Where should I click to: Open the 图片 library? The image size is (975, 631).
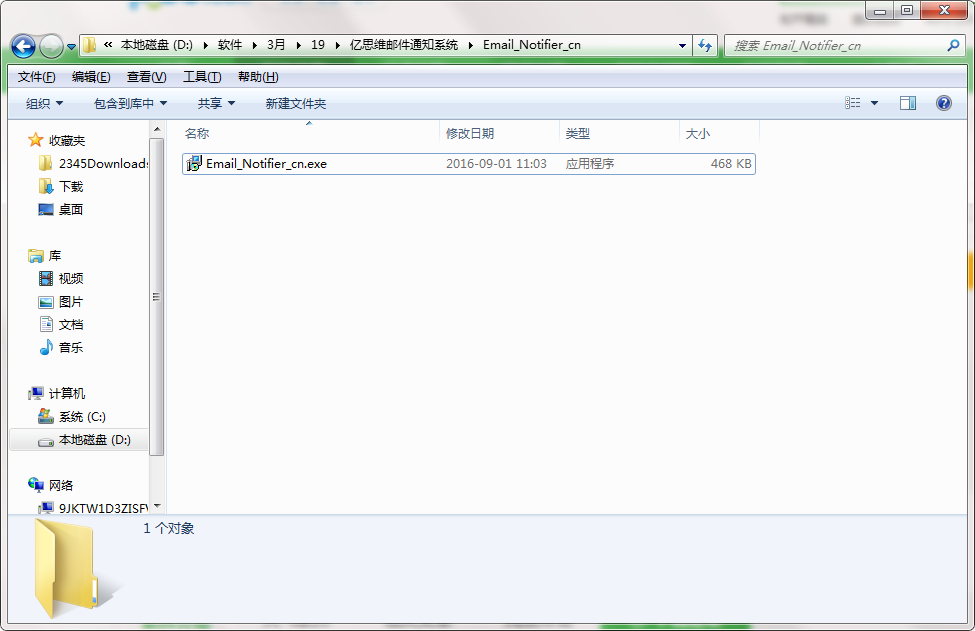click(x=69, y=301)
